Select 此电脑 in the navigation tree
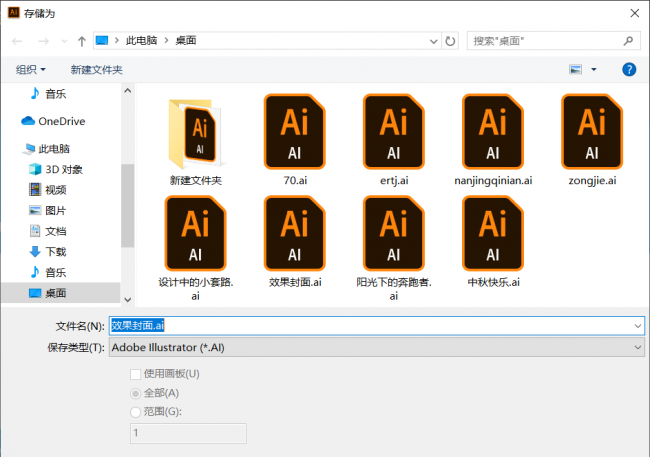650x457 pixels. click(x=46, y=148)
